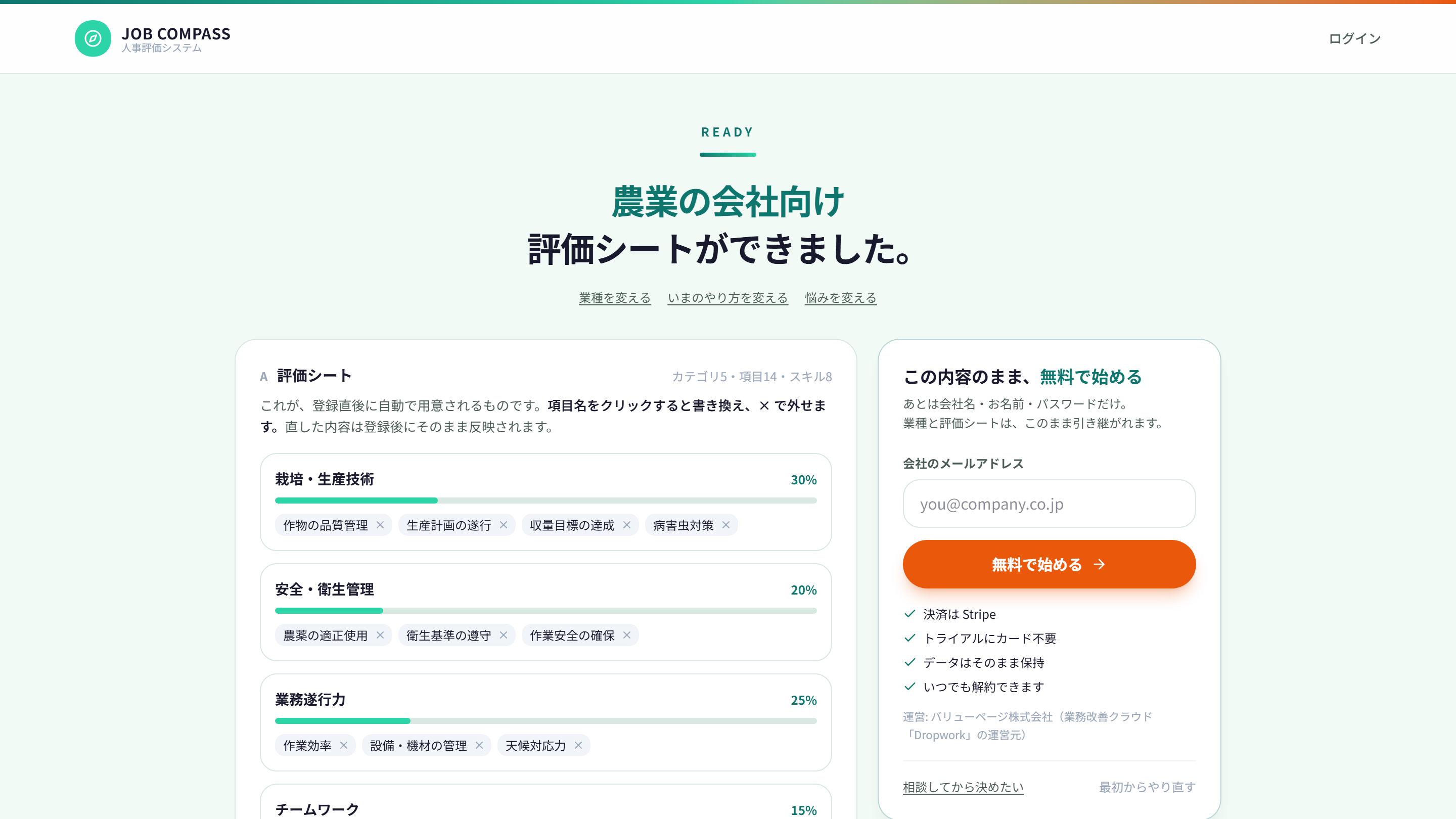Edit the 病害虫対策 item name

coord(684,525)
